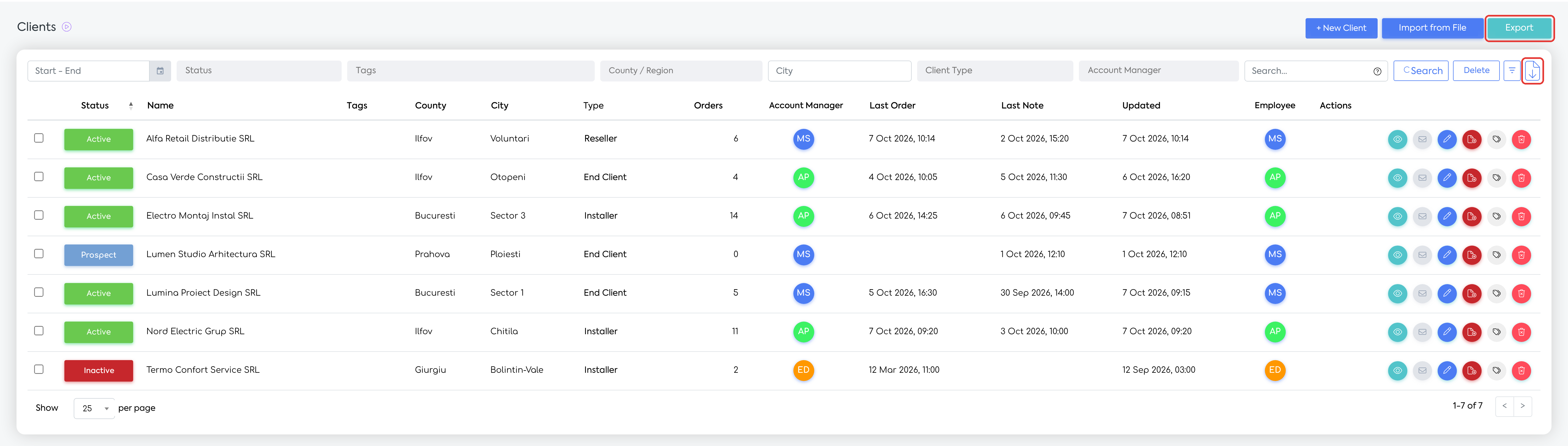
Task: Click the delete trash icon for Casa Verde Constructii
Action: 1521,178
